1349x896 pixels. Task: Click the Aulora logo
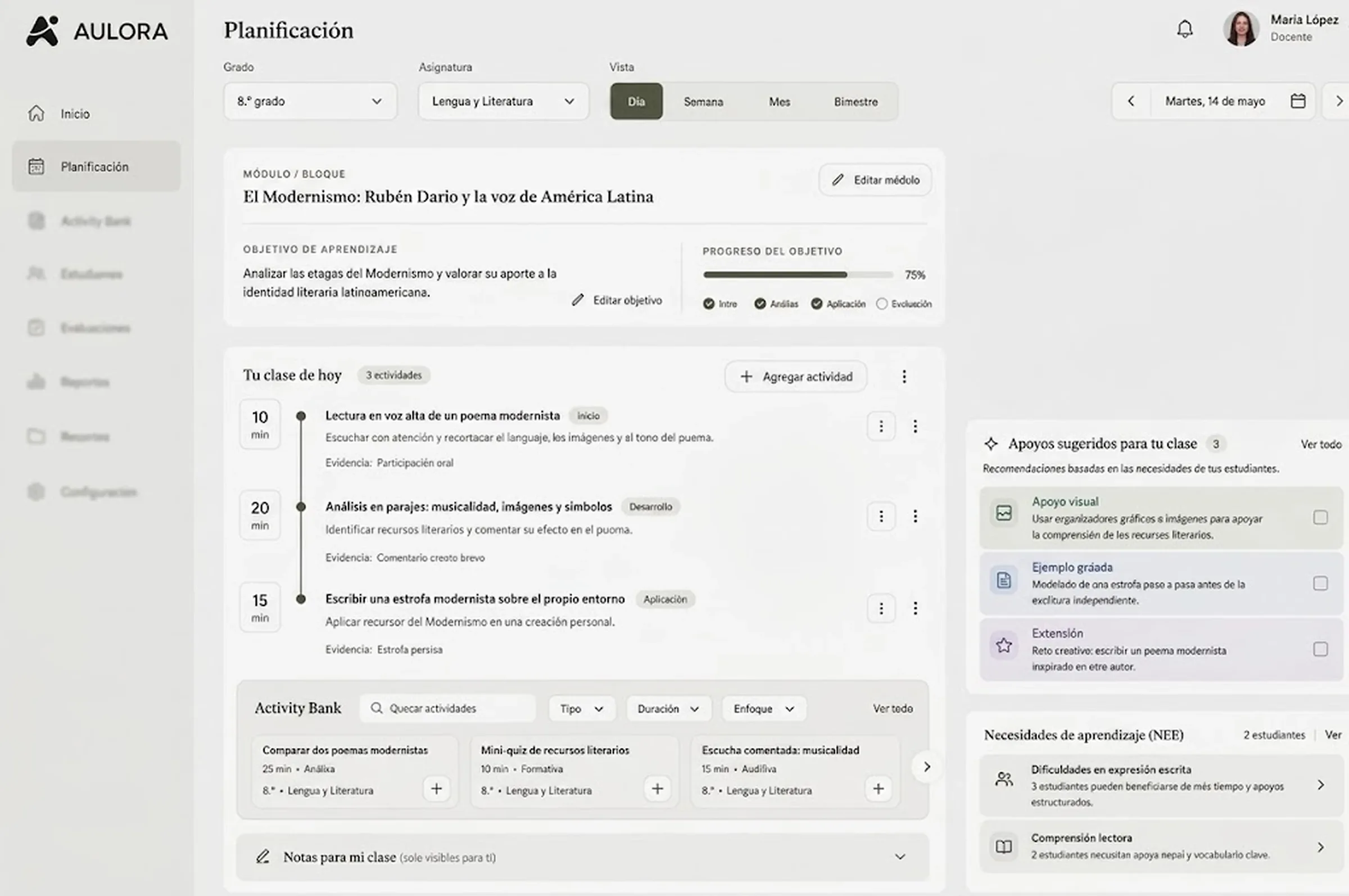[x=97, y=31]
